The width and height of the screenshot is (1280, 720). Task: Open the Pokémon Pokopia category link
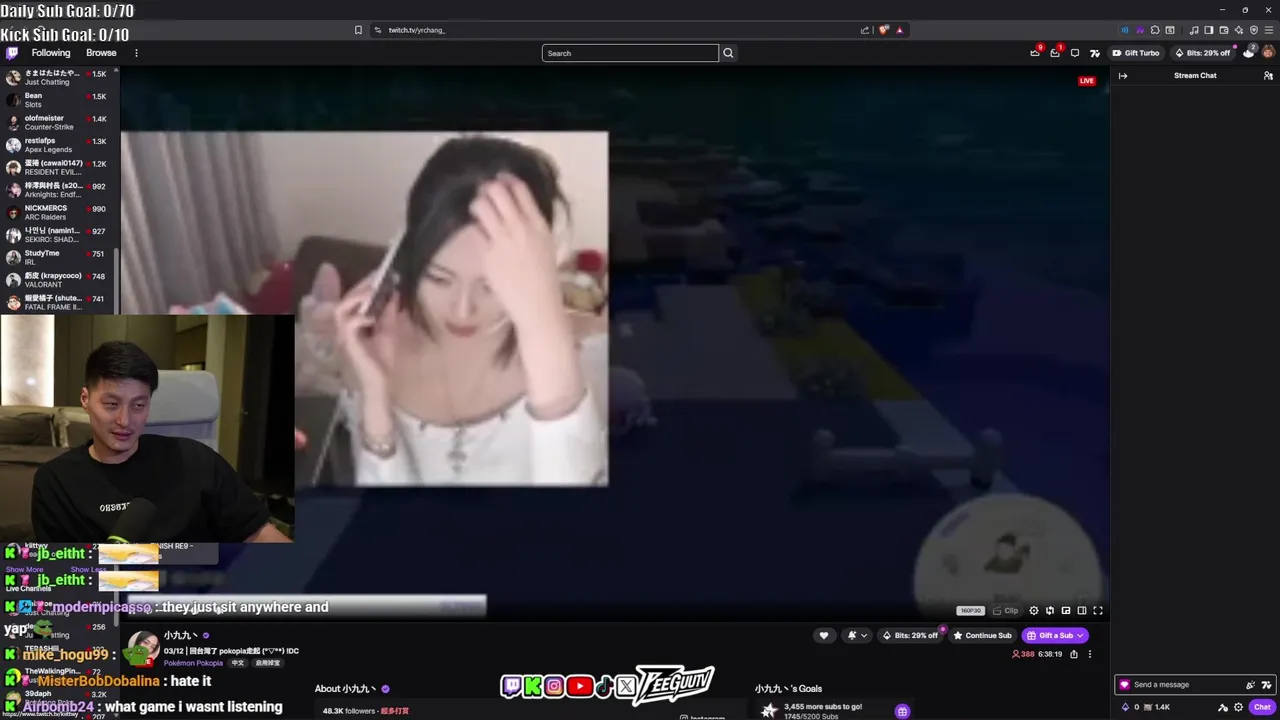[193, 663]
